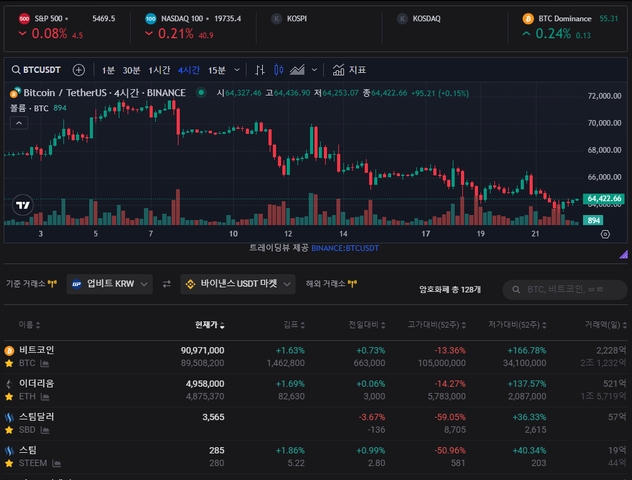Viewport: 632px width, 480px height.
Task: Open chart style dropdown arrow
Action: click(314, 70)
